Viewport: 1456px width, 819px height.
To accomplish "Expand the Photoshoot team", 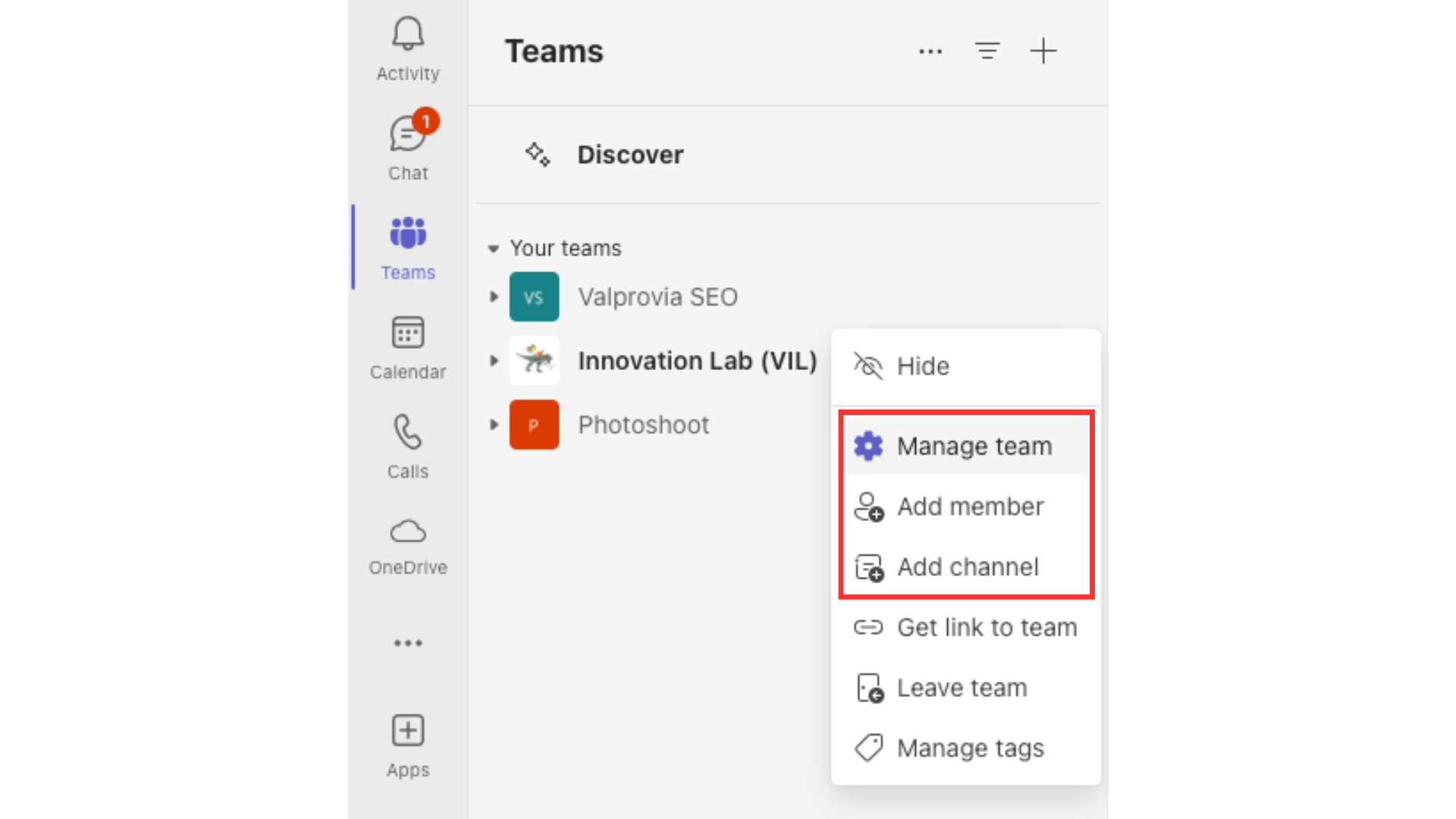I will [x=493, y=424].
